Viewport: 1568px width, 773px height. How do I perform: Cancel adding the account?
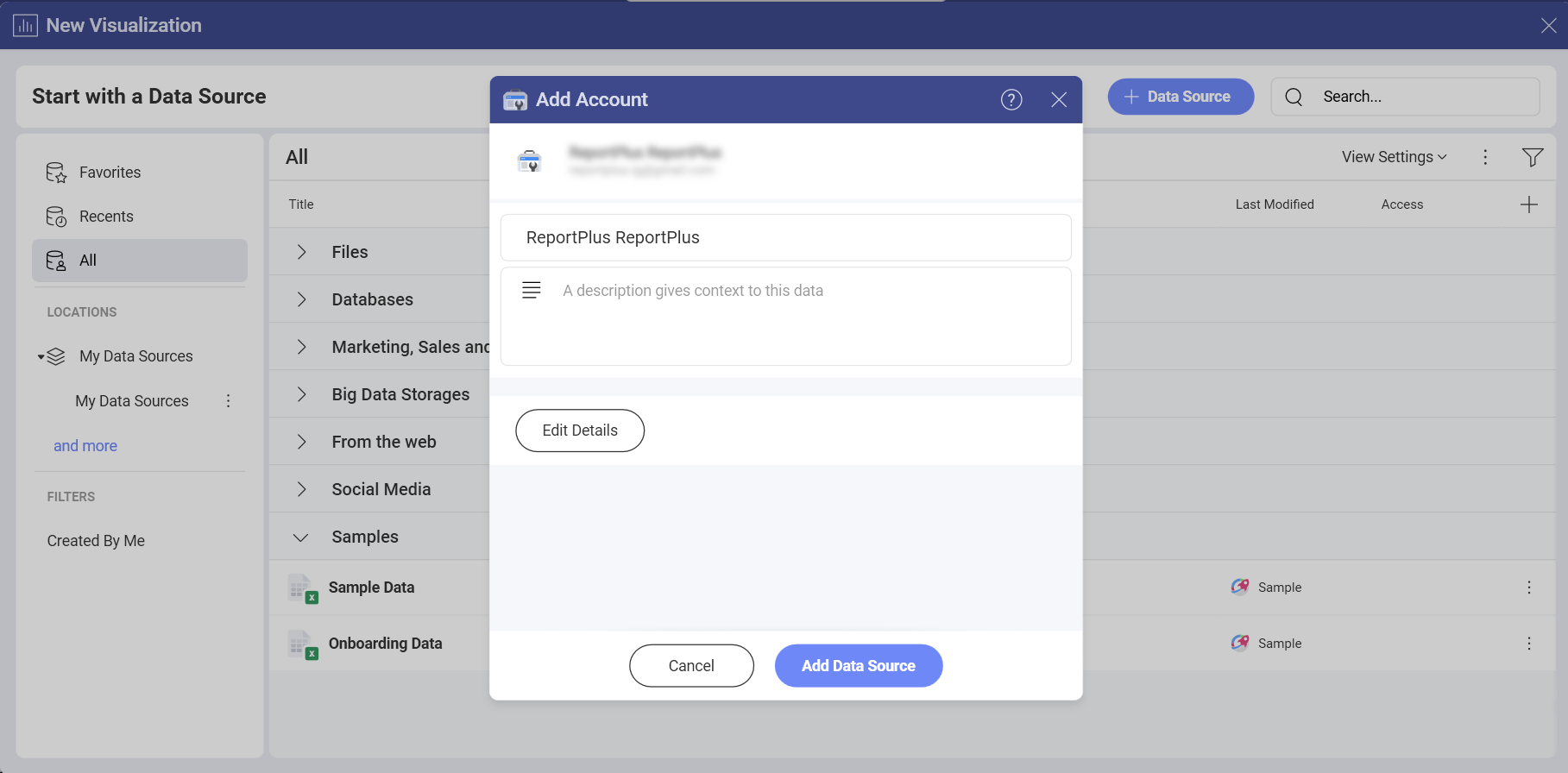(691, 666)
